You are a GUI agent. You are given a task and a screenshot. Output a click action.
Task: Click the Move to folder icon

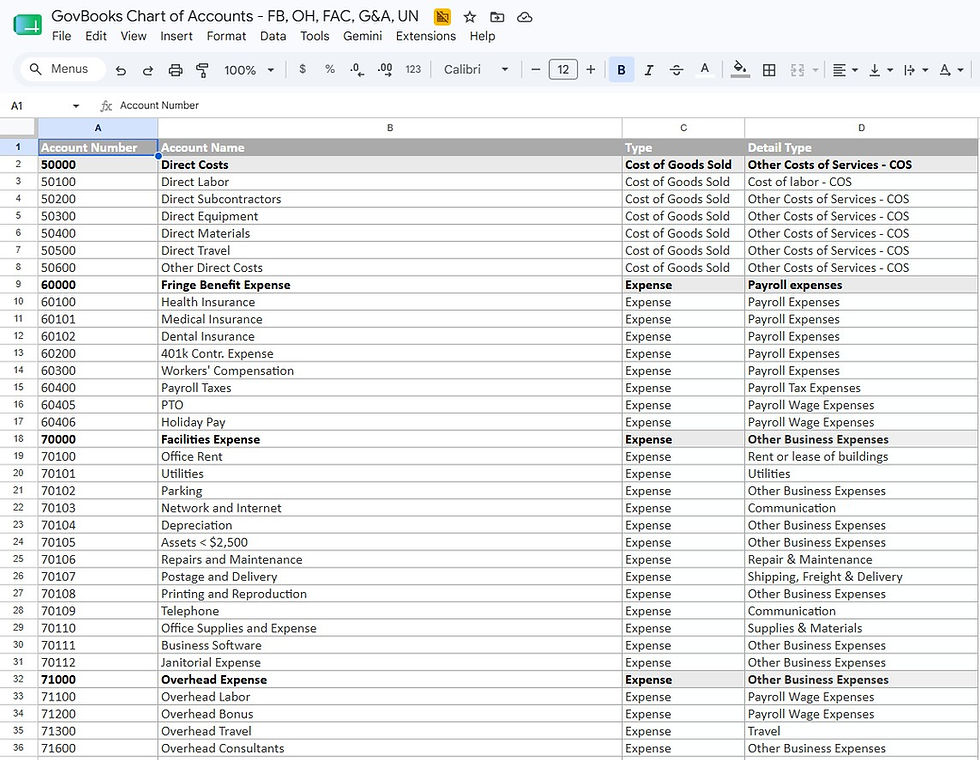(x=498, y=17)
